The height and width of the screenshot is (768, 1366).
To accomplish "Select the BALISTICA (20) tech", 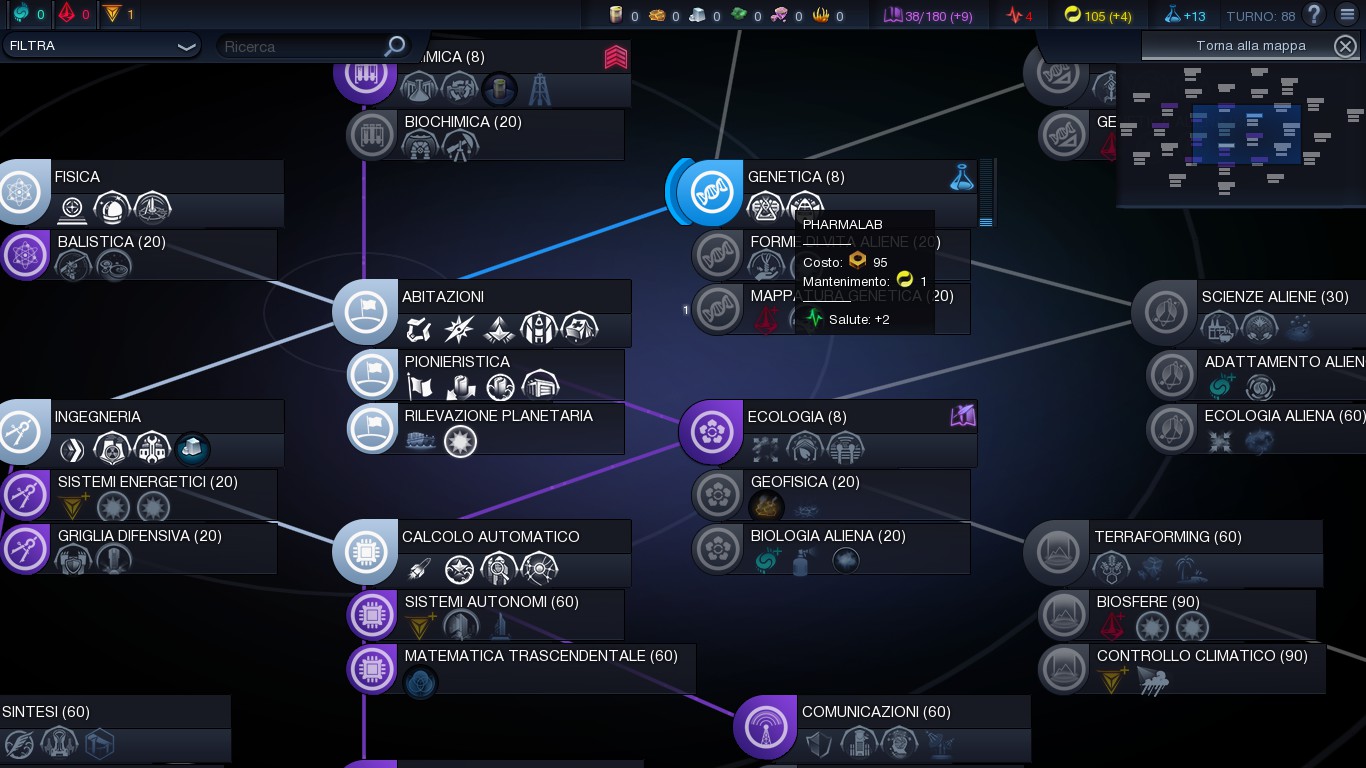I will (x=138, y=255).
